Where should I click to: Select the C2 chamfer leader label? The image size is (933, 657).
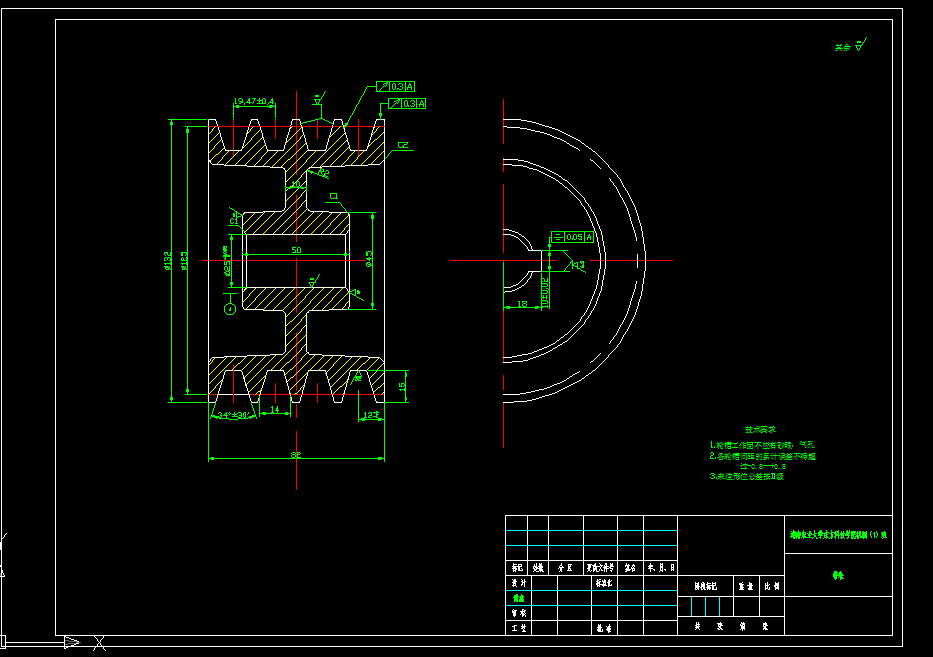403,145
